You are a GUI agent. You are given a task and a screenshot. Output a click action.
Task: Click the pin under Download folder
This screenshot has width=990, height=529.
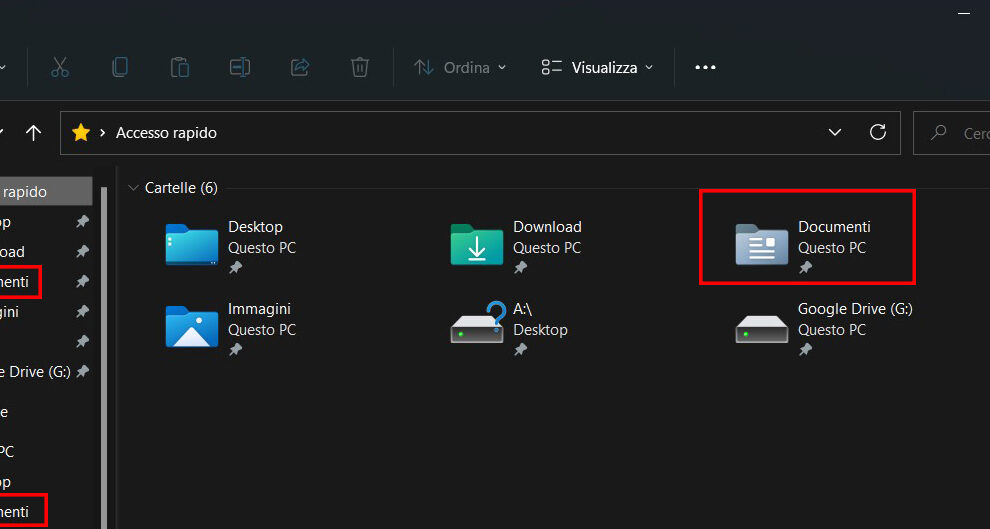[520, 268]
